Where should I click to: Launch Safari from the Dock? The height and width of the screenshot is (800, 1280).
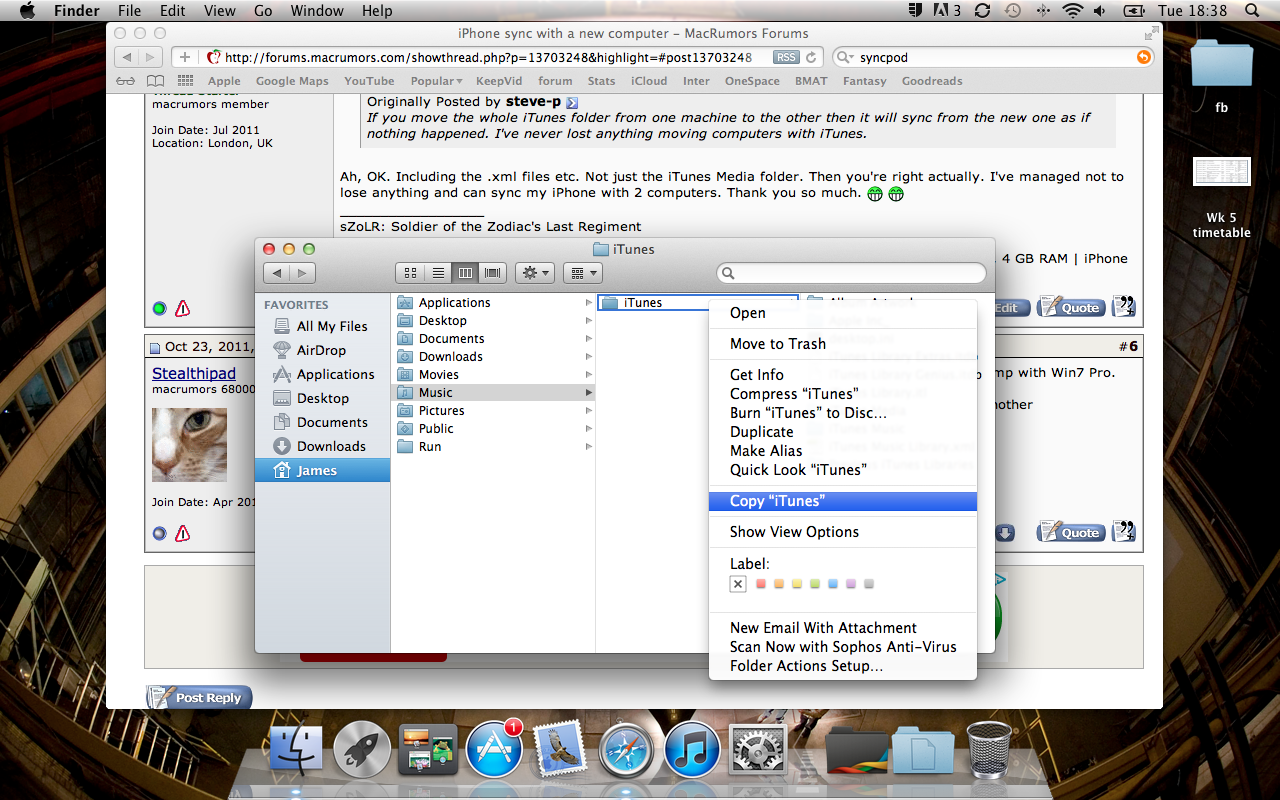[626, 750]
